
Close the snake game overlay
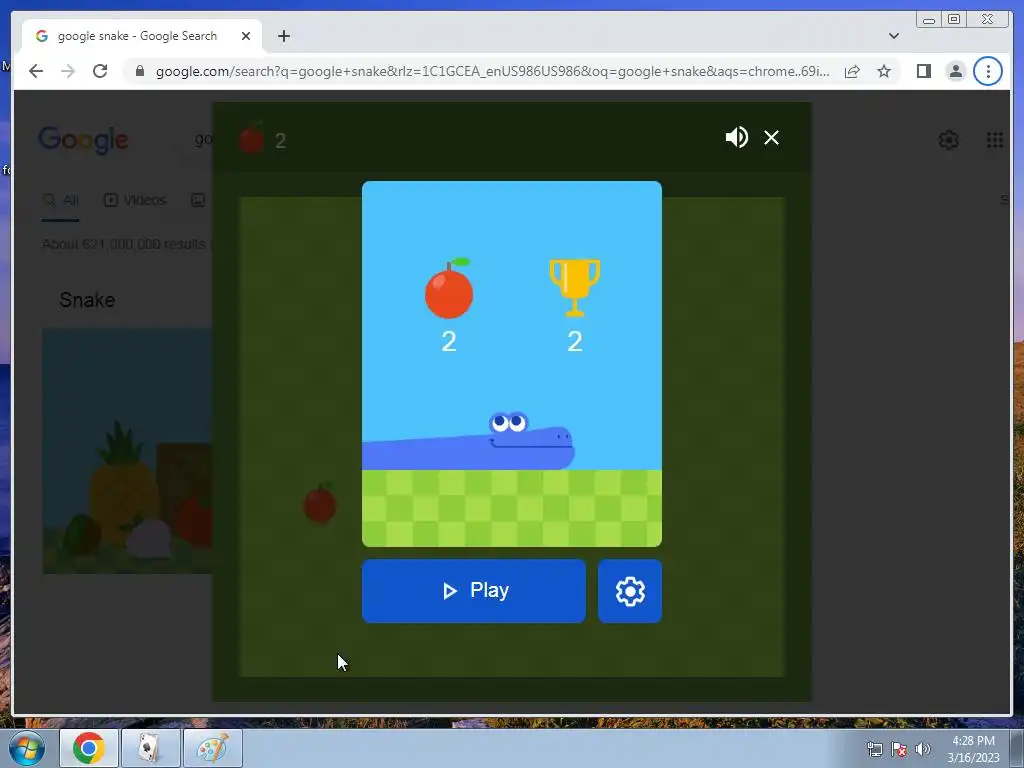coord(771,138)
